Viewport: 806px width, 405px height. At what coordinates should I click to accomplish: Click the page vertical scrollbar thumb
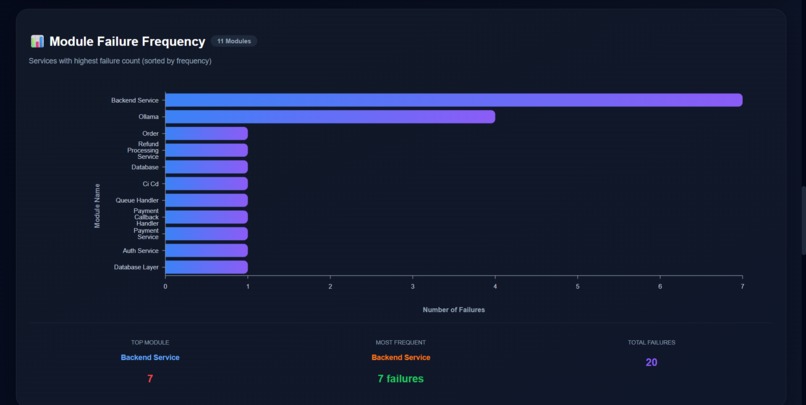(803, 220)
